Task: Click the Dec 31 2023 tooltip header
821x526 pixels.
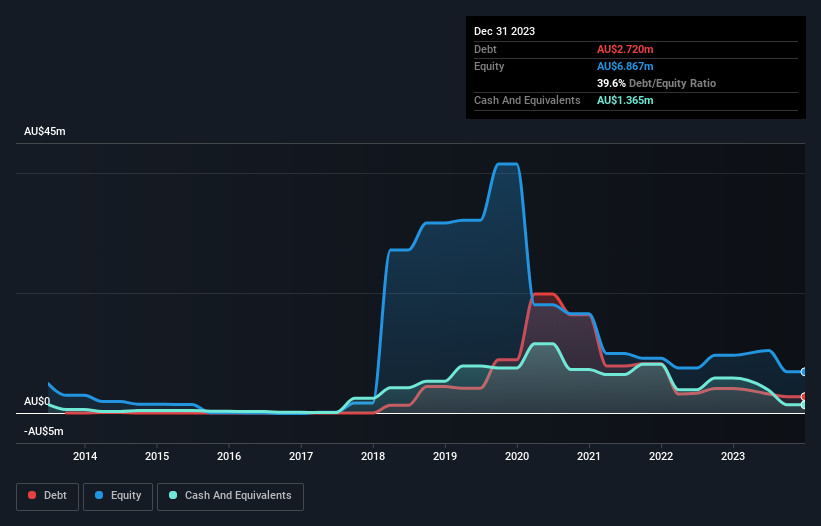Action: [504, 31]
